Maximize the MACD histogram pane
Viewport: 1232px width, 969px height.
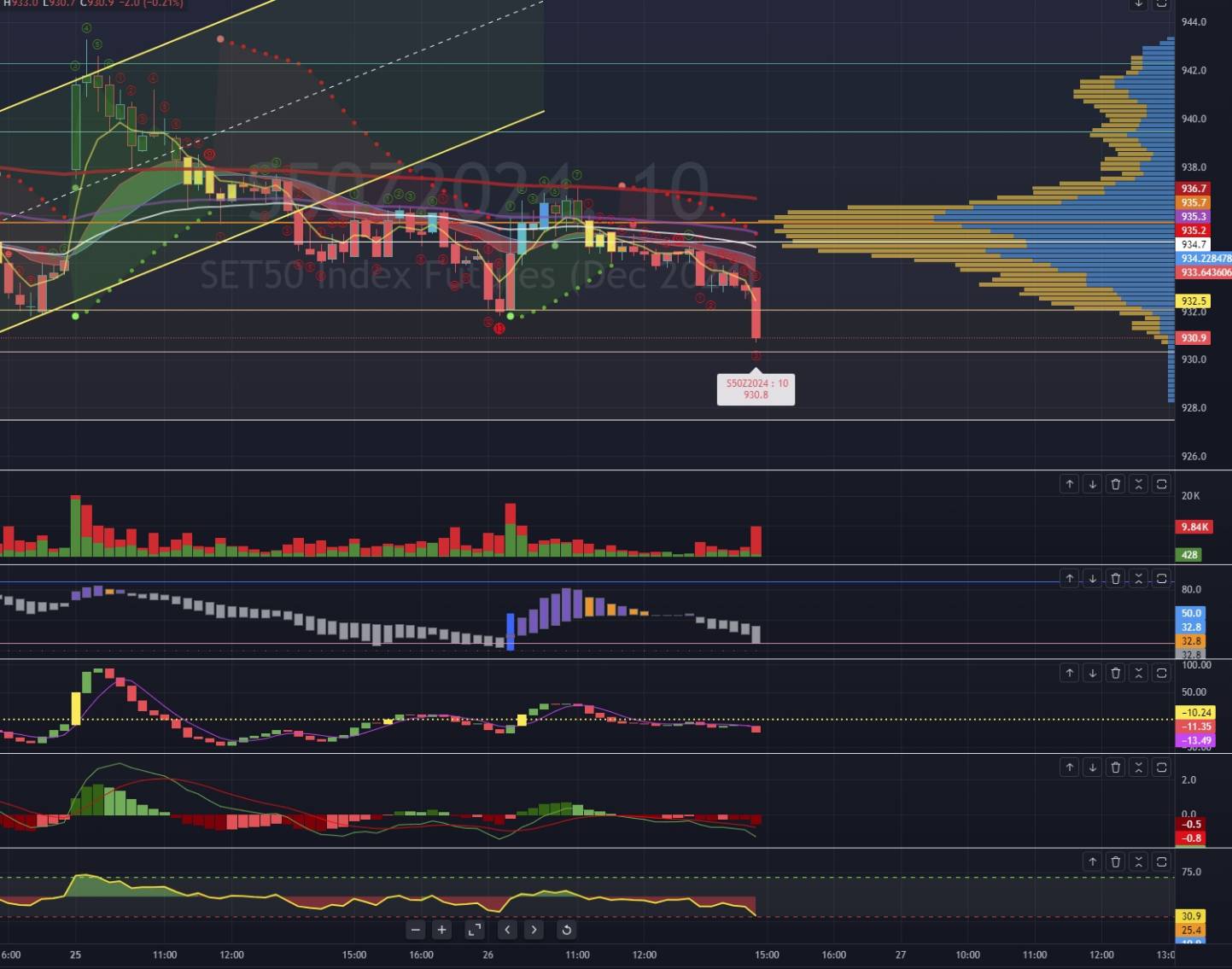1162,768
